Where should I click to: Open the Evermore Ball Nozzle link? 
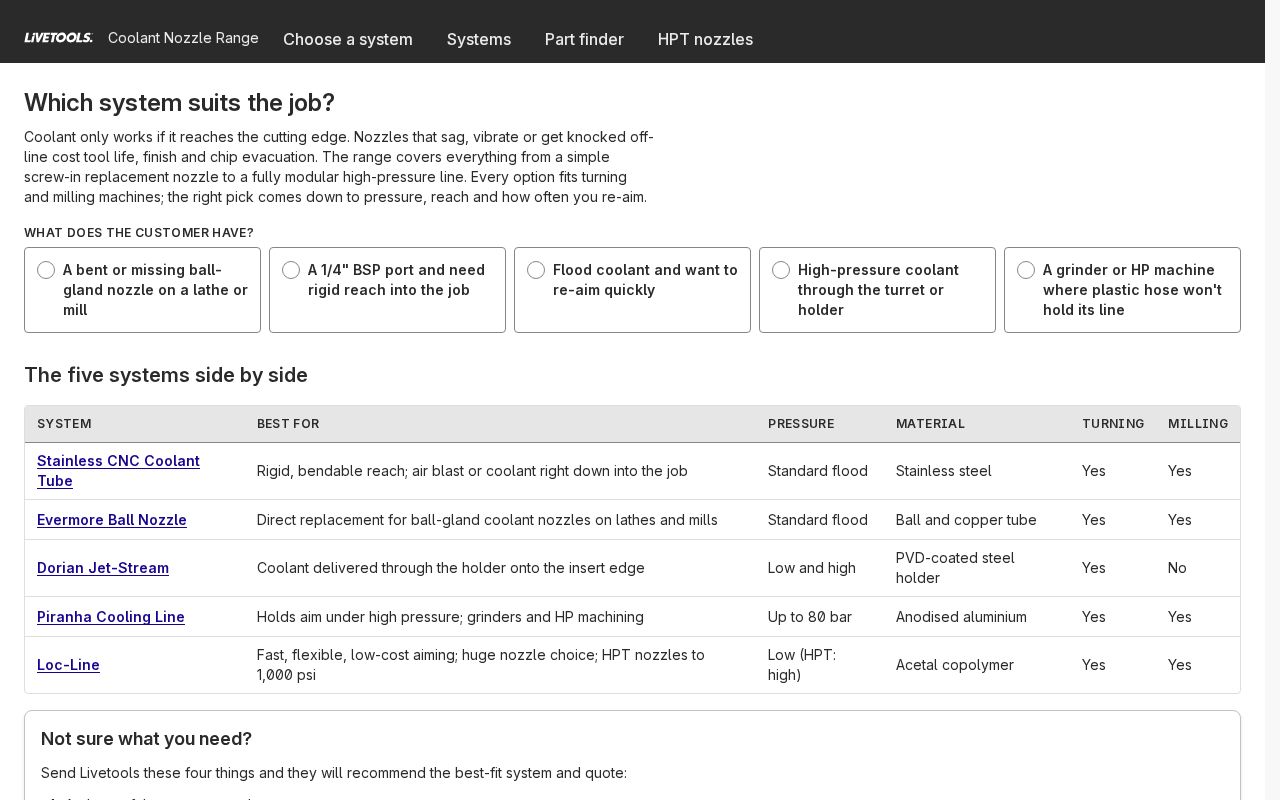112,520
